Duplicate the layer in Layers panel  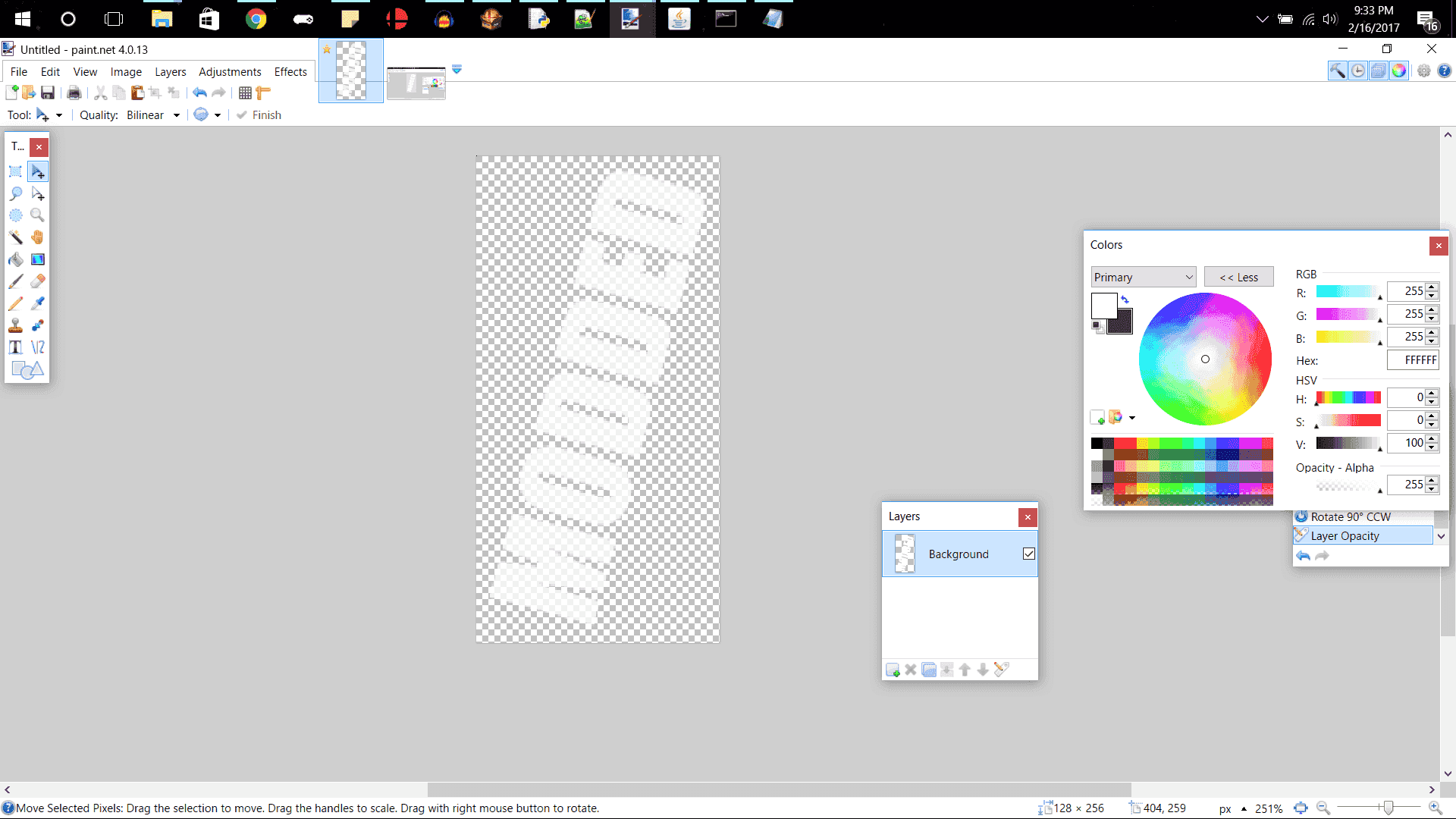[x=929, y=670]
